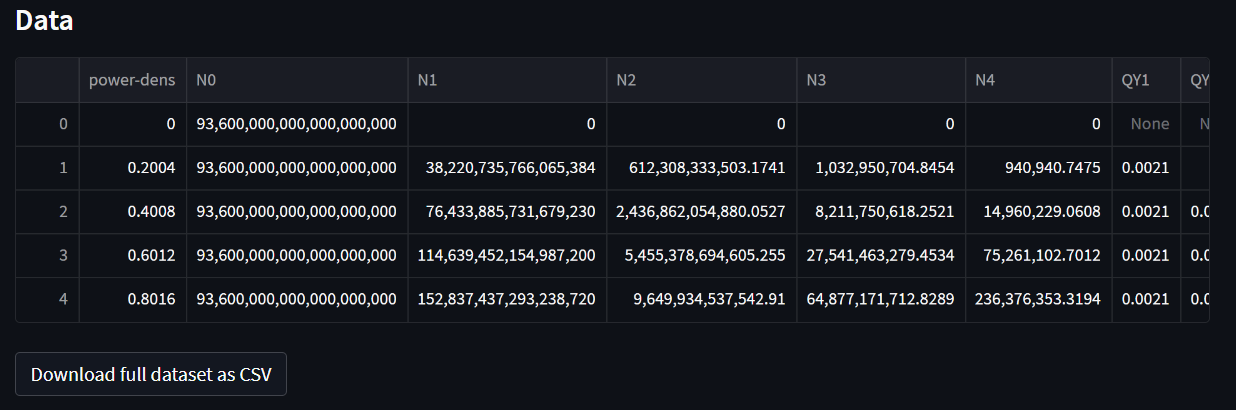The image size is (1236, 410).
Task: Select the N1 column header
Action: pyautogui.click(x=507, y=80)
